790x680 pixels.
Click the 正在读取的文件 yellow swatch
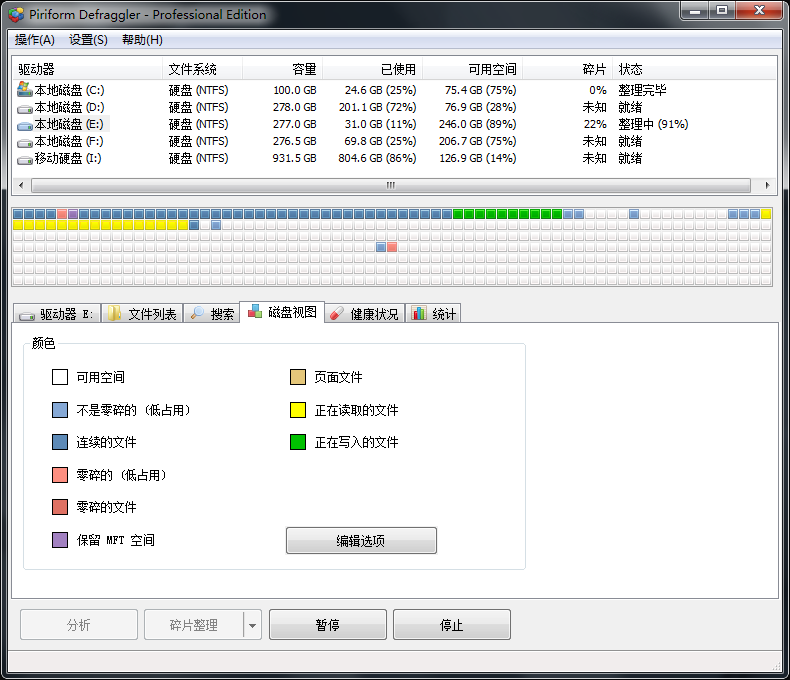[x=298, y=410]
